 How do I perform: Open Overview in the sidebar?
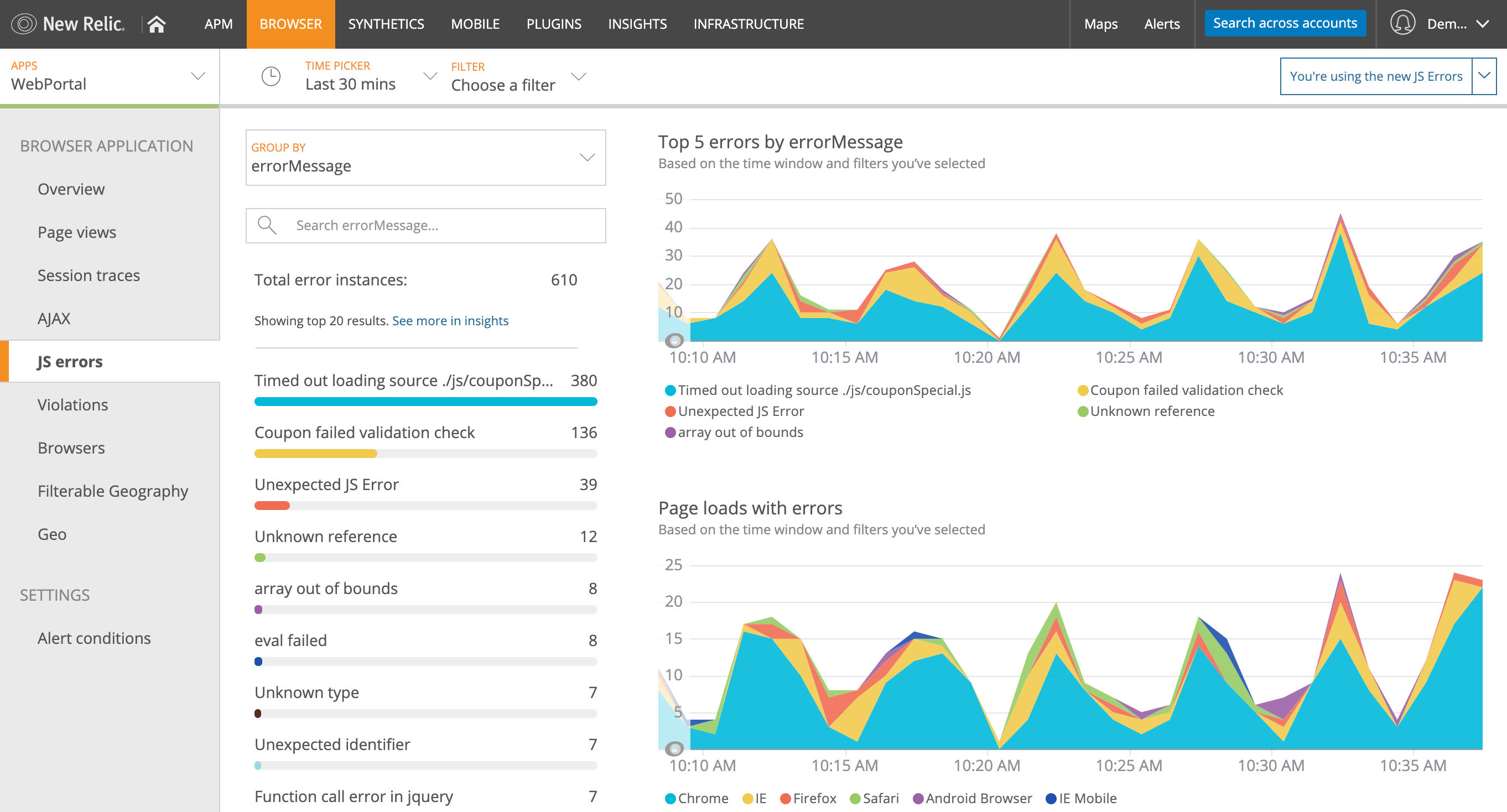click(x=71, y=189)
